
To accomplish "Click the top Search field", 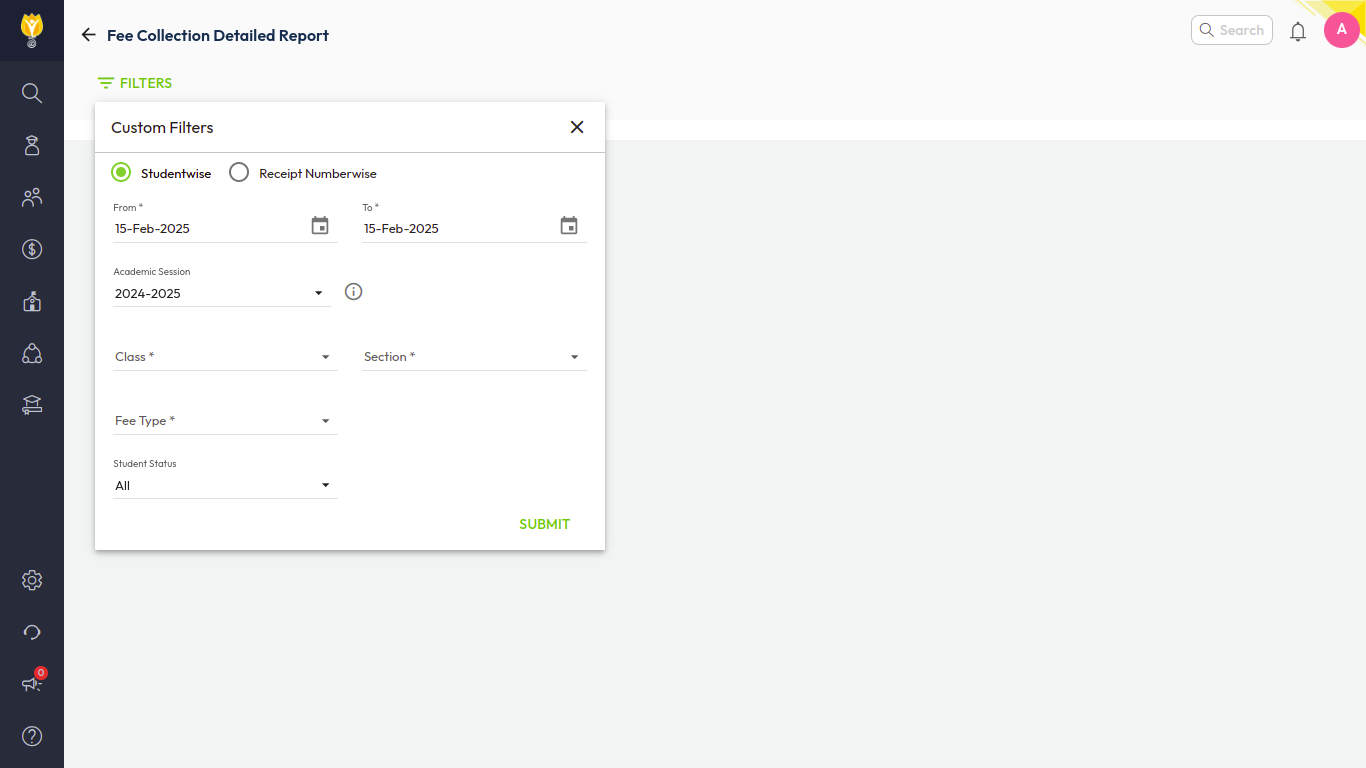I will tap(1232, 30).
